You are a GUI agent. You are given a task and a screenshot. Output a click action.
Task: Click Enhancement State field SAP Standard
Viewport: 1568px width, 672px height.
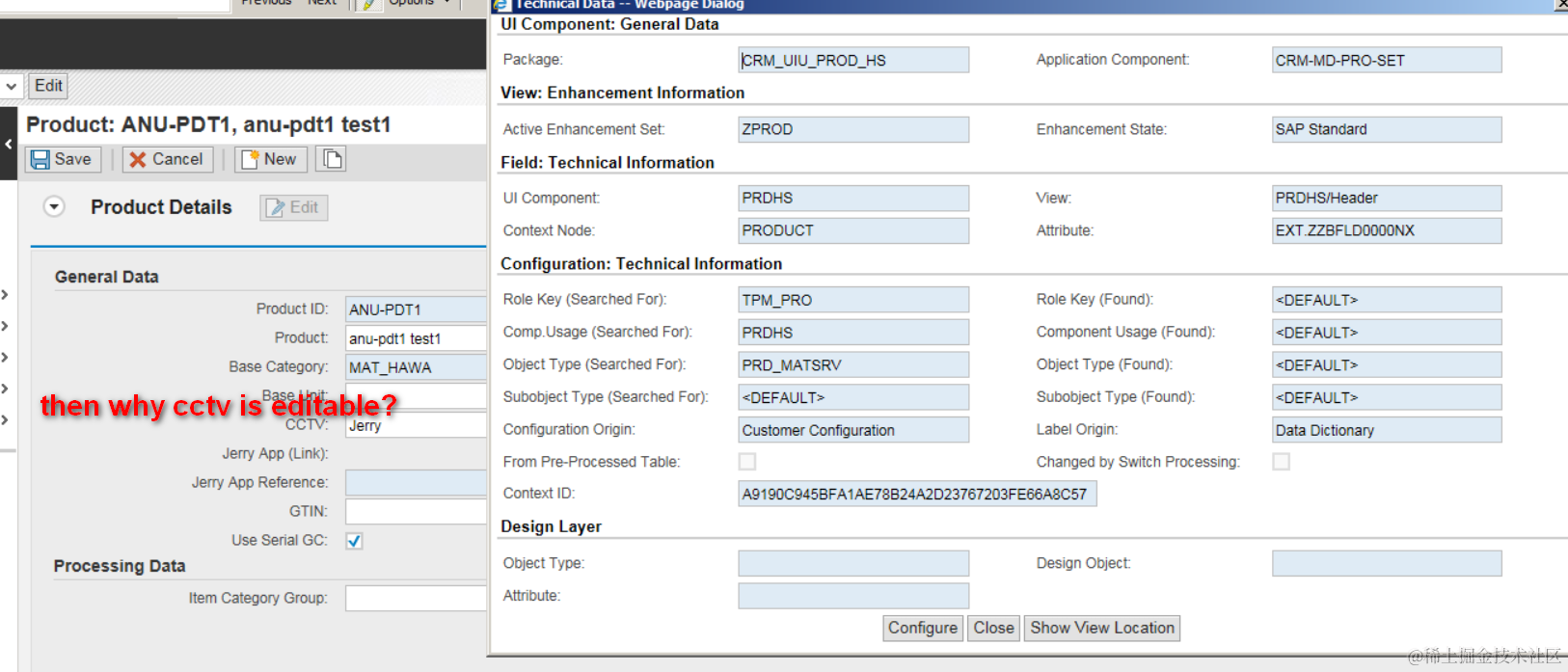(1387, 129)
